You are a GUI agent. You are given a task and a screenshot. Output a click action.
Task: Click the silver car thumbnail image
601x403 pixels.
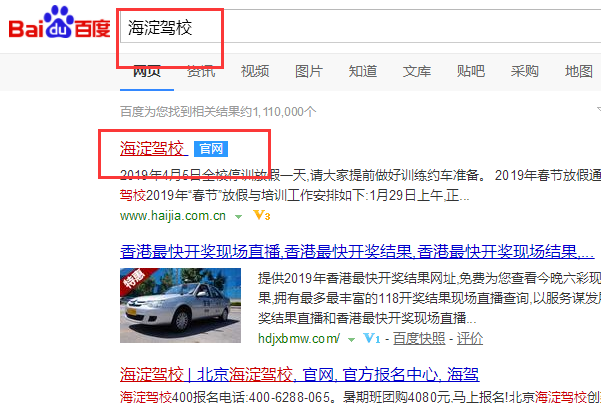pos(181,305)
